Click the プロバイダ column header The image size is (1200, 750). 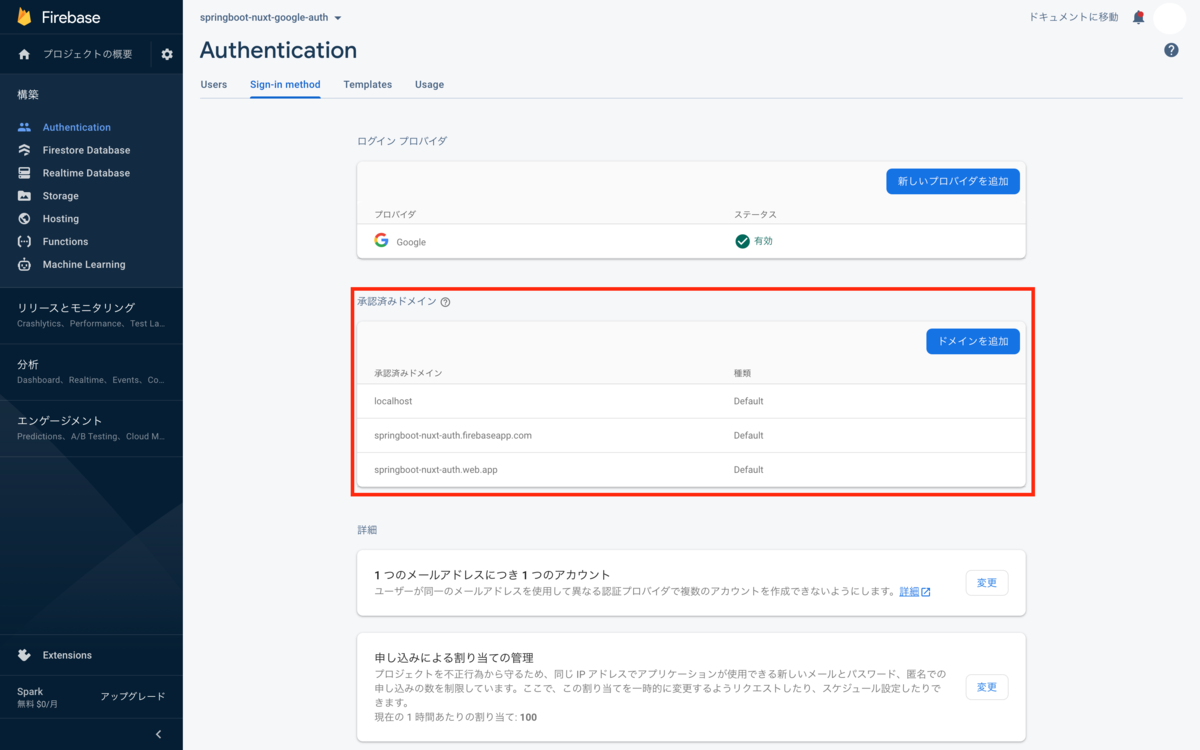pos(395,215)
